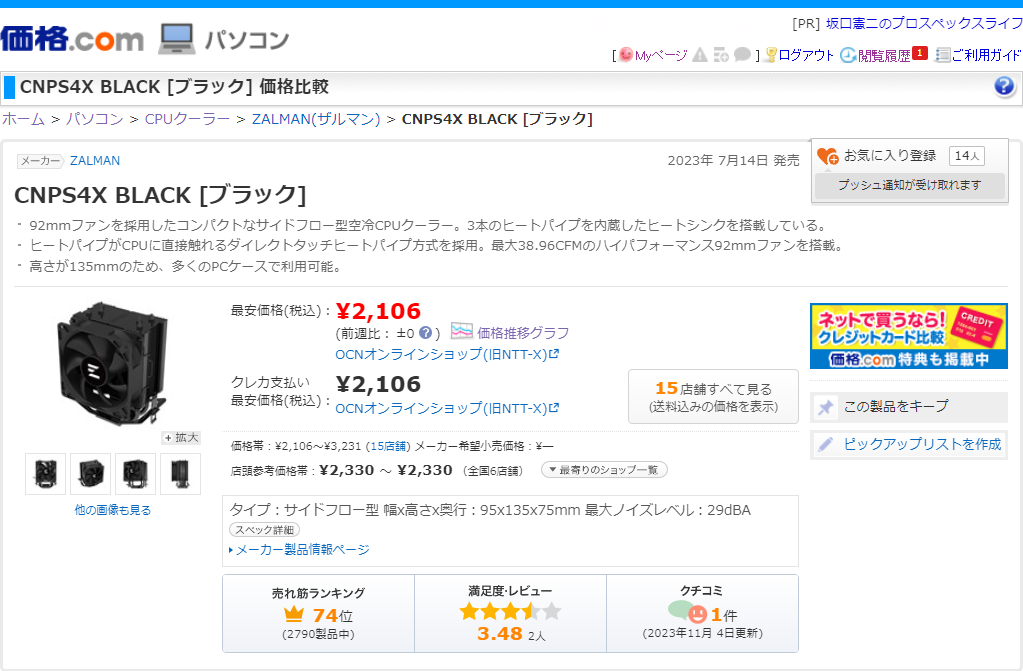Open 坂口憲二のプロスペックスライフ PR link
Image resolution: width=1023 pixels, height=671 pixels.
924,23
